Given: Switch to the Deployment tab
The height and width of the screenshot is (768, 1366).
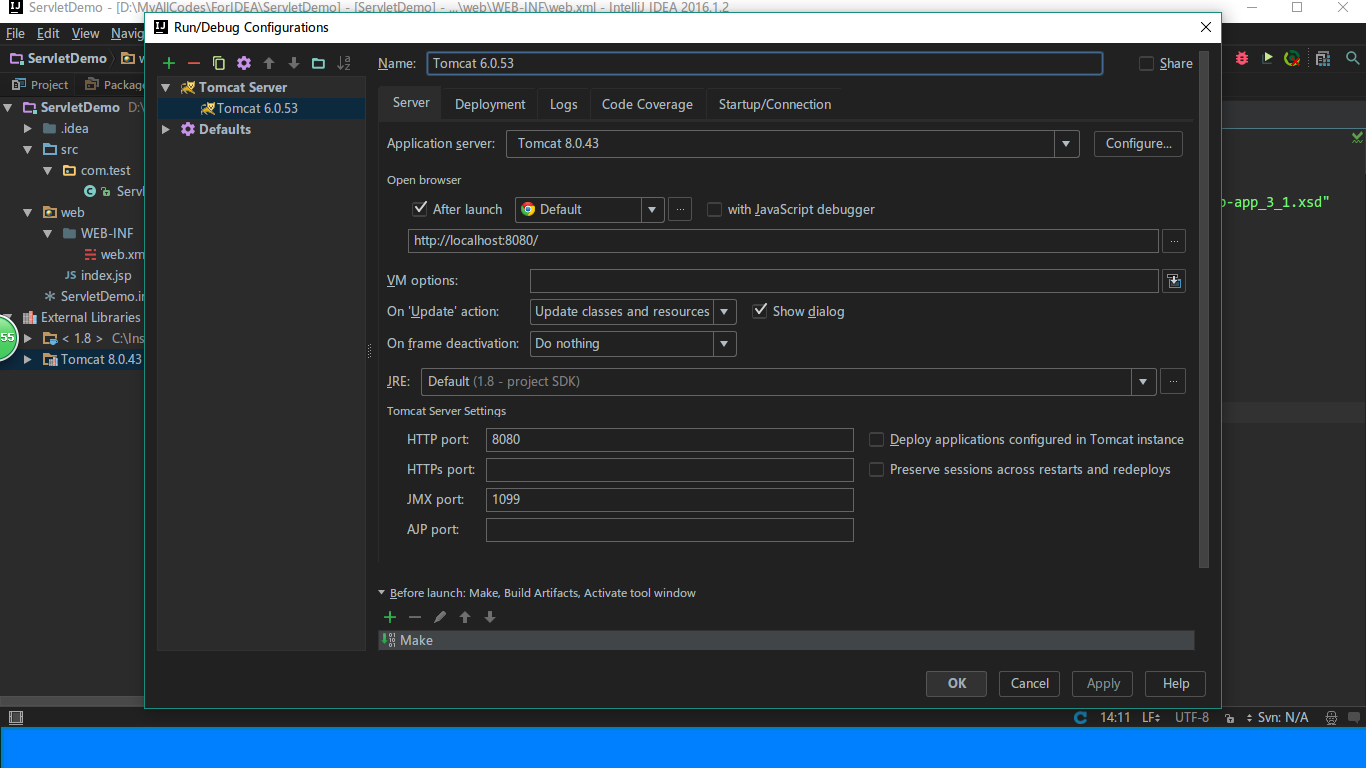Looking at the screenshot, I should click(x=490, y=104).
